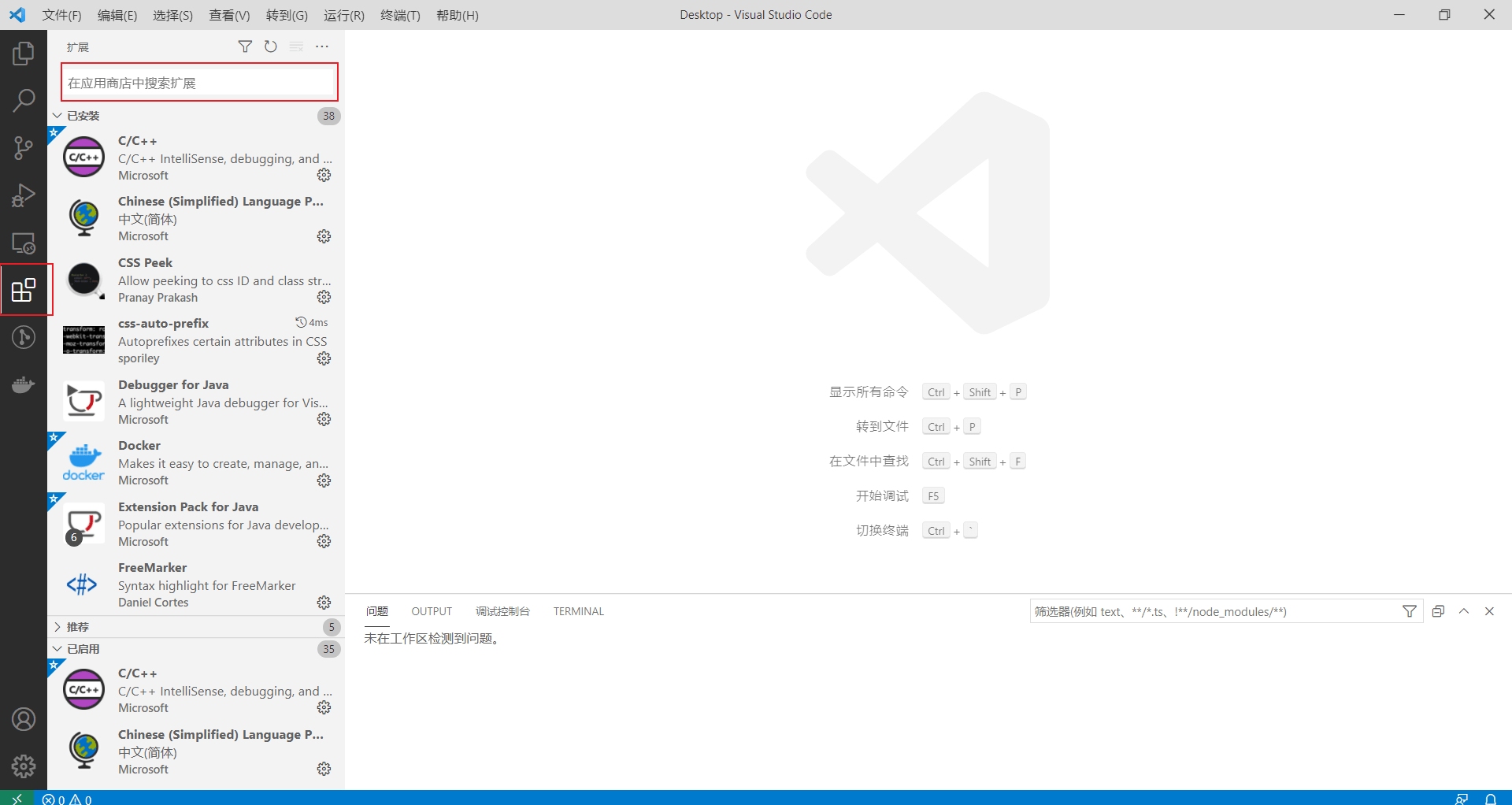Open manage gear for C/C++ in enabled list
This screenshot has height=805, width=1512.
(x=324, y=707)
